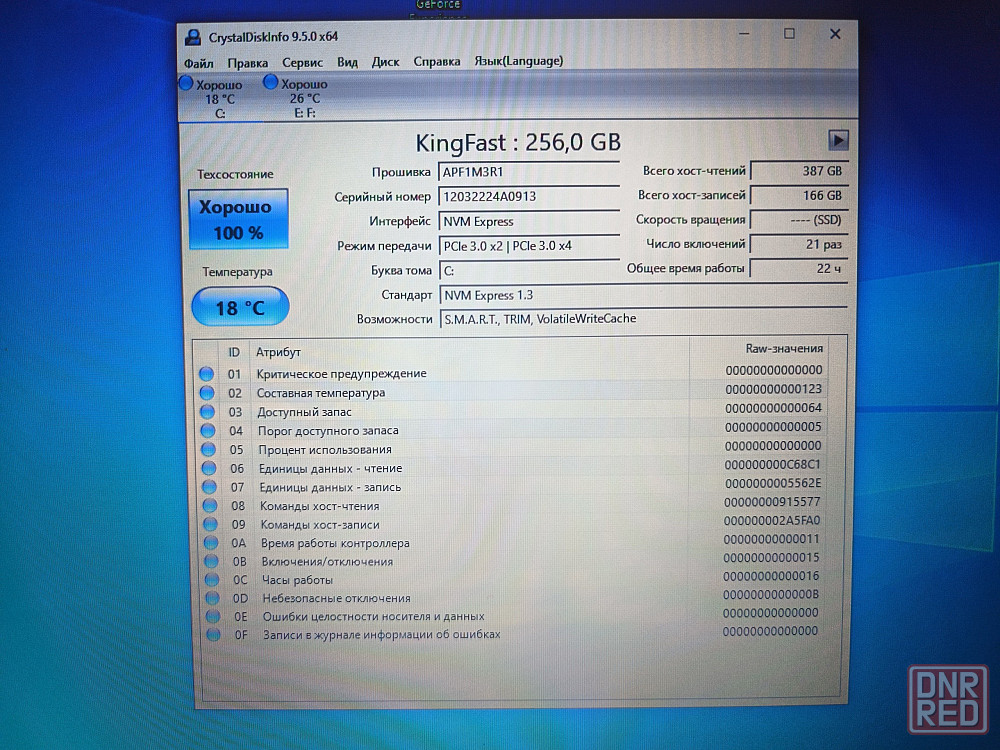1000x750 pixels.
Task: Click the raw value 00000000915577
Action: pos(772,502)
